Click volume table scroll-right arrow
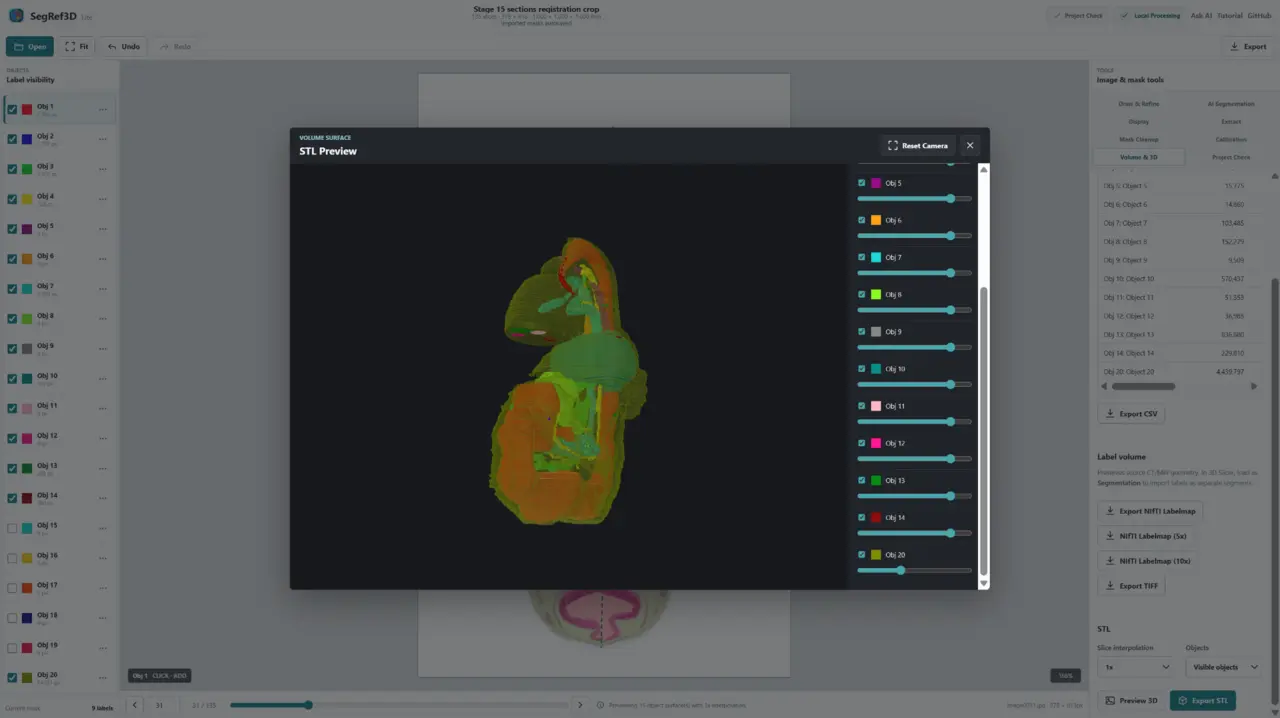1280x718 pixels. [1254, 386]
